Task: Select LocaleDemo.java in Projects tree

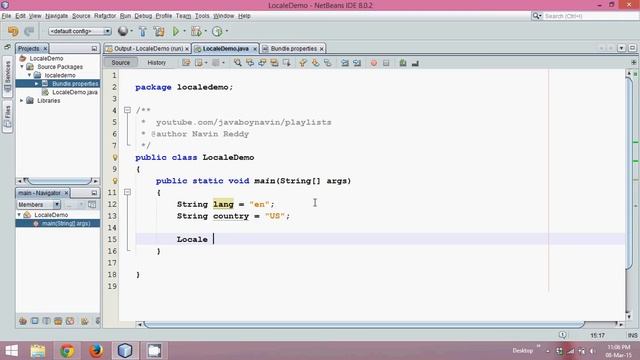Action: 75,92
